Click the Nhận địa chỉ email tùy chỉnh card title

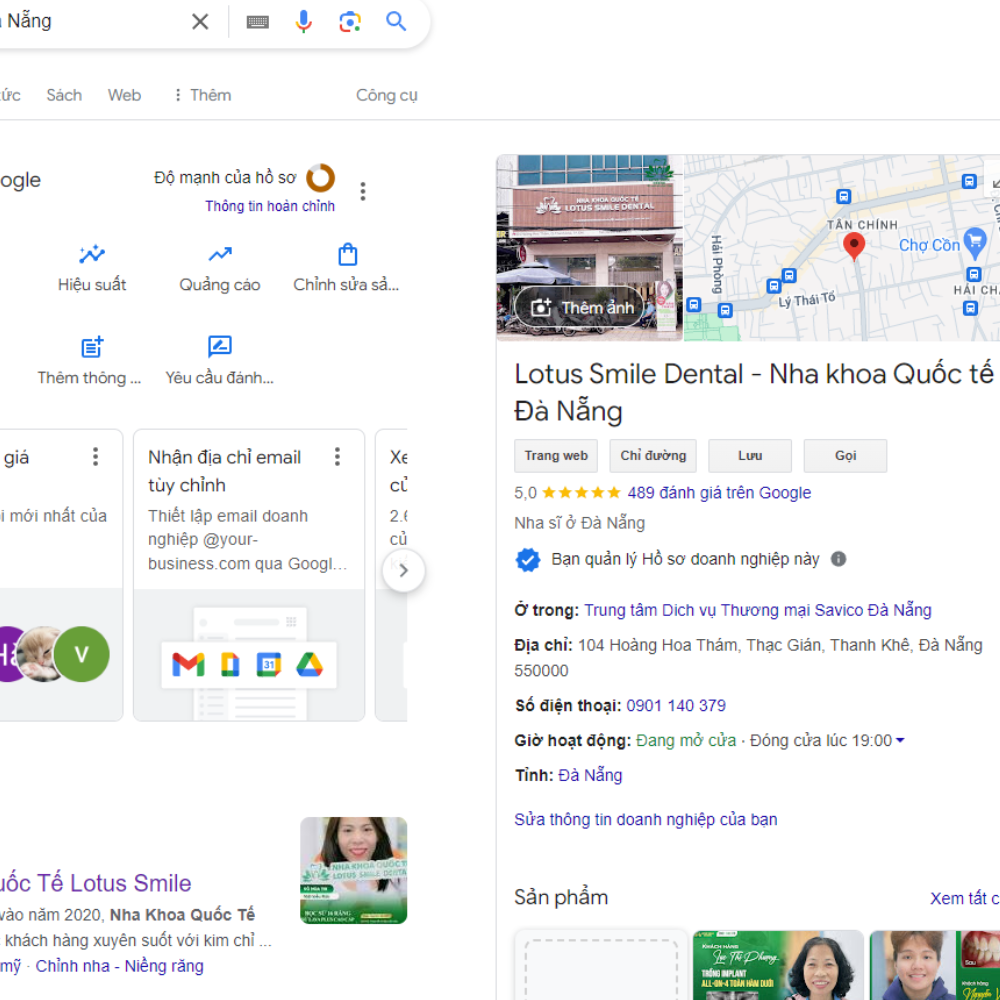click(x=224, y=471)
